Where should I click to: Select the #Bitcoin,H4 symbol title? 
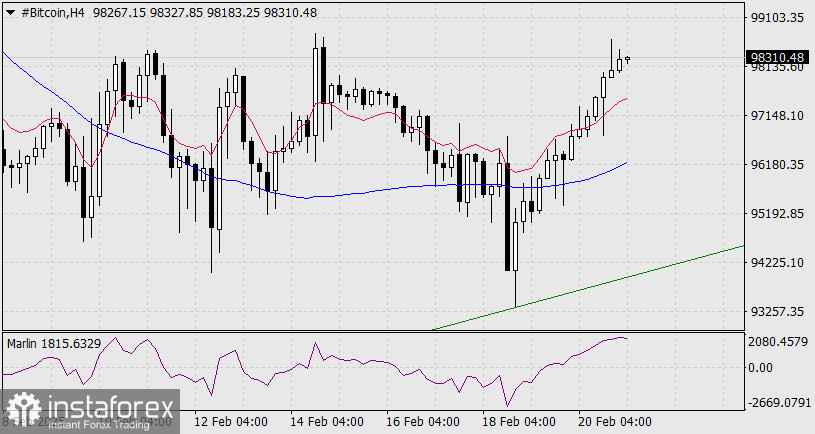53,13
